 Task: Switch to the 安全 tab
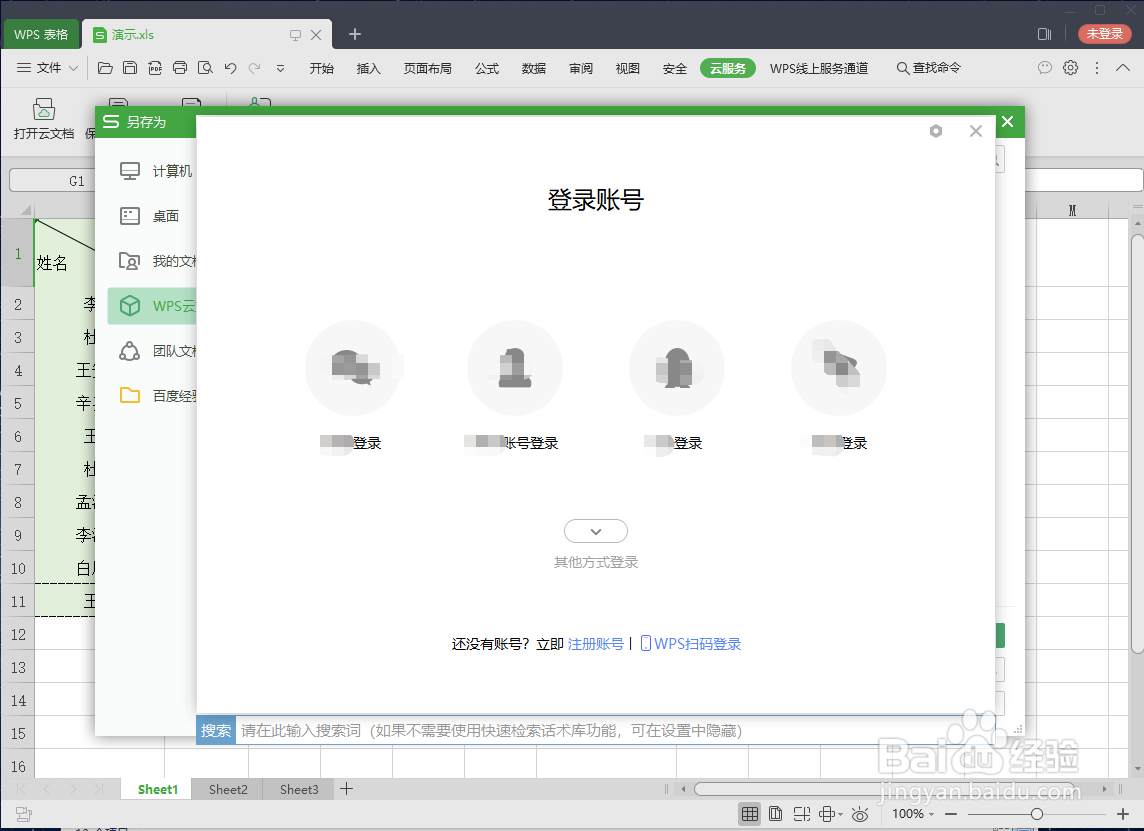click(x=675, y=68)
